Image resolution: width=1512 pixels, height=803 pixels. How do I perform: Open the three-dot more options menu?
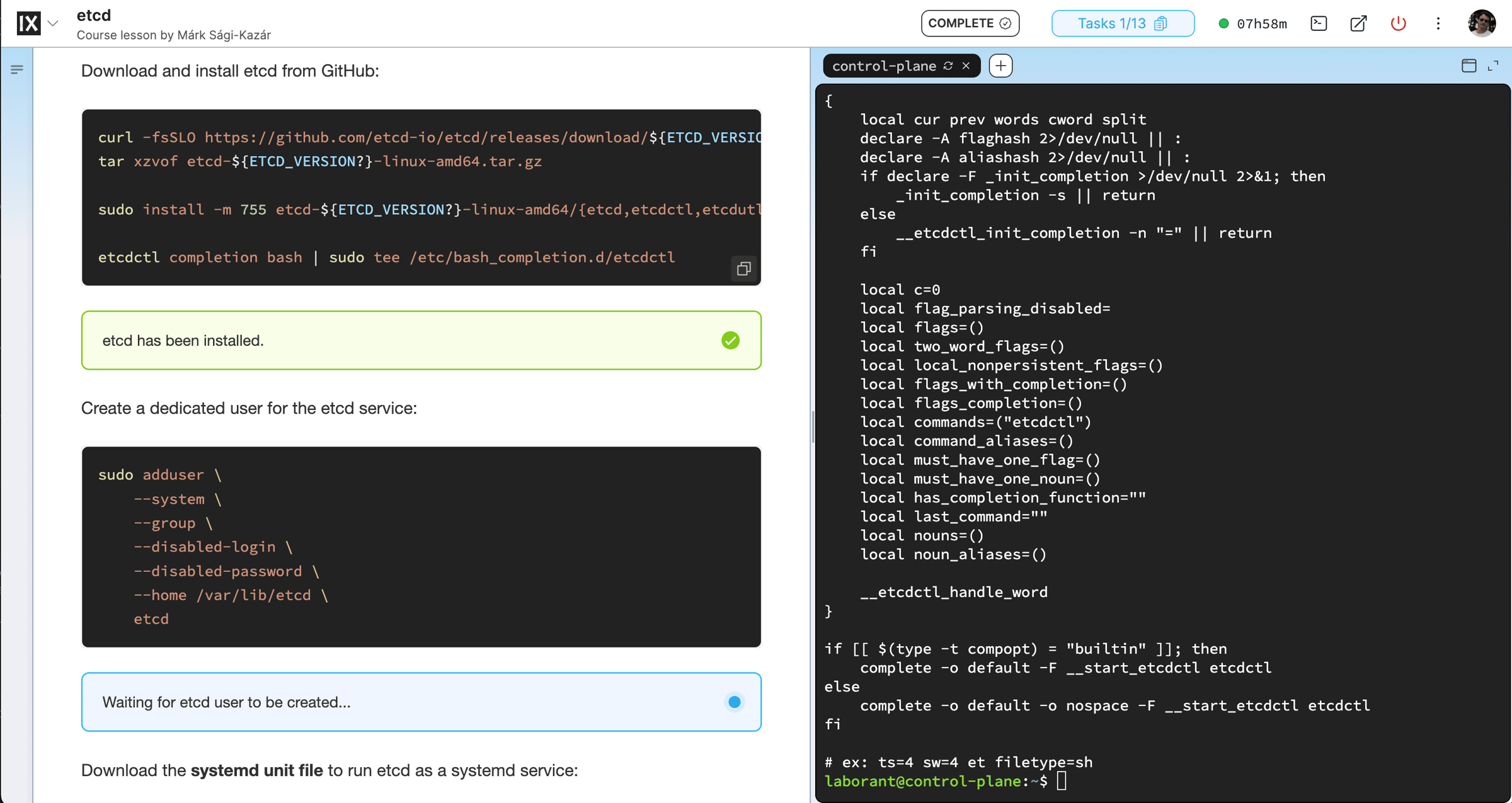coord(1438,23)
